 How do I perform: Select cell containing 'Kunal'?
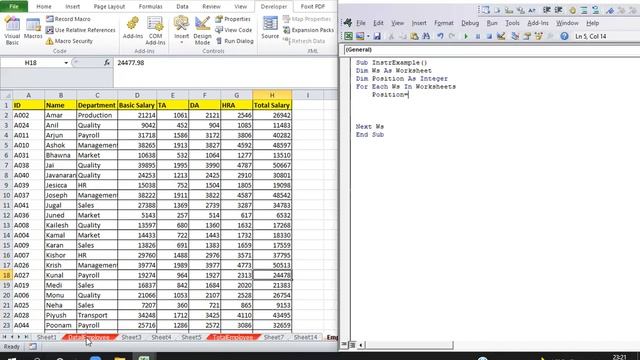[x=60, y=275]
